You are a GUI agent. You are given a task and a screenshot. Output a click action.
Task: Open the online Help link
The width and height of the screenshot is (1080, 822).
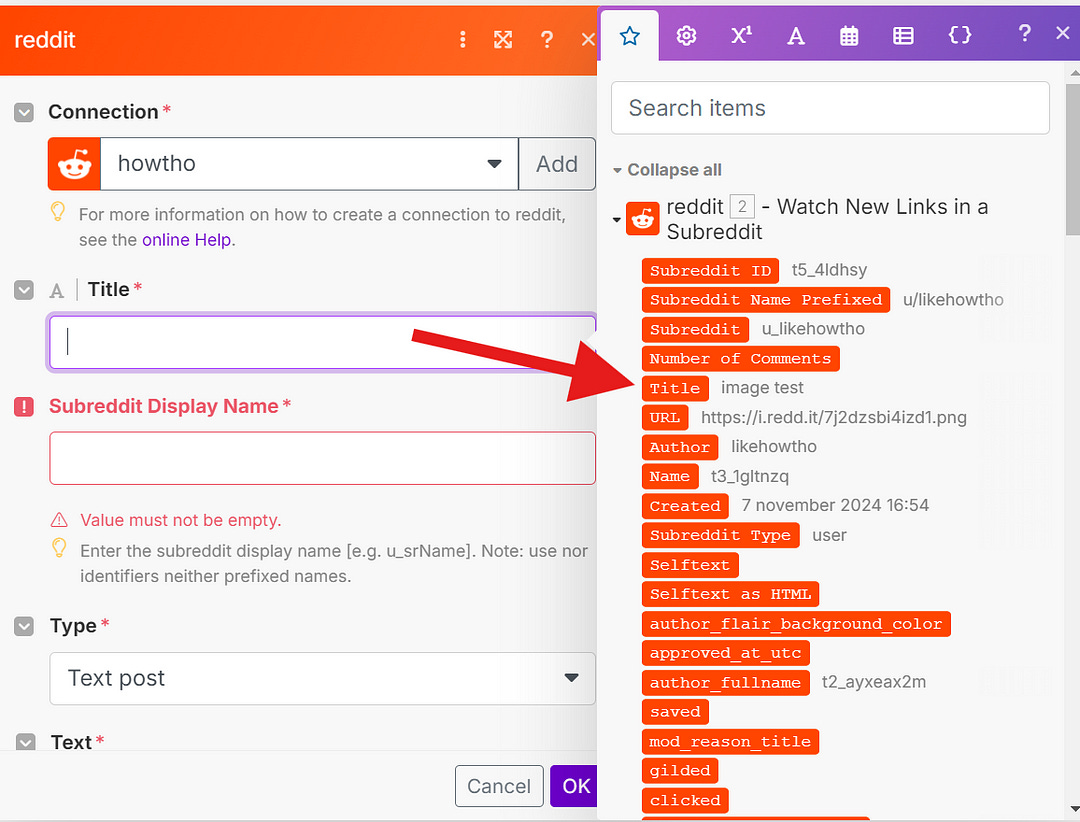(187, 240)
